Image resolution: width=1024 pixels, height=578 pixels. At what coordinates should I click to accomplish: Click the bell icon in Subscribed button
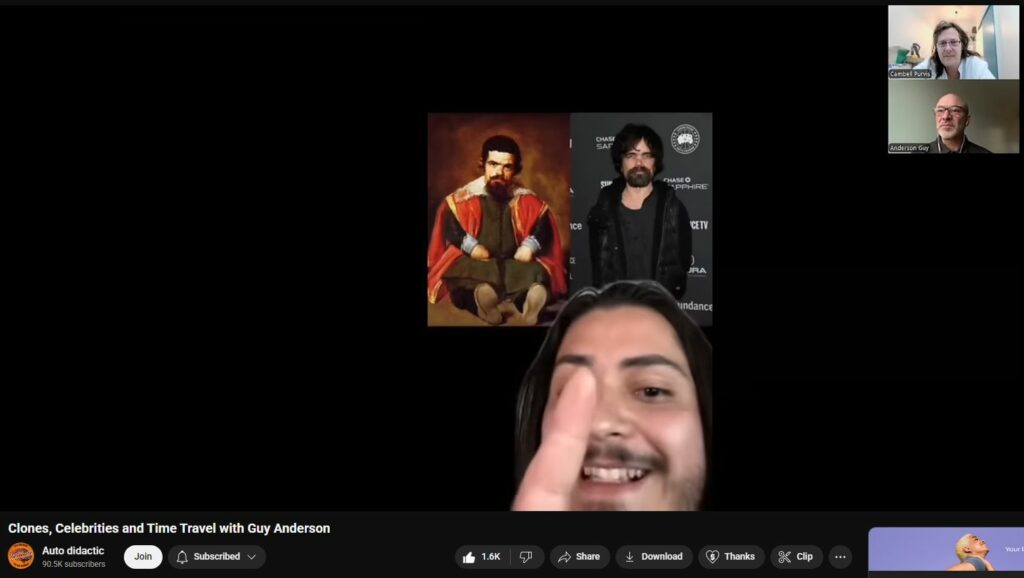coord(182,557)
